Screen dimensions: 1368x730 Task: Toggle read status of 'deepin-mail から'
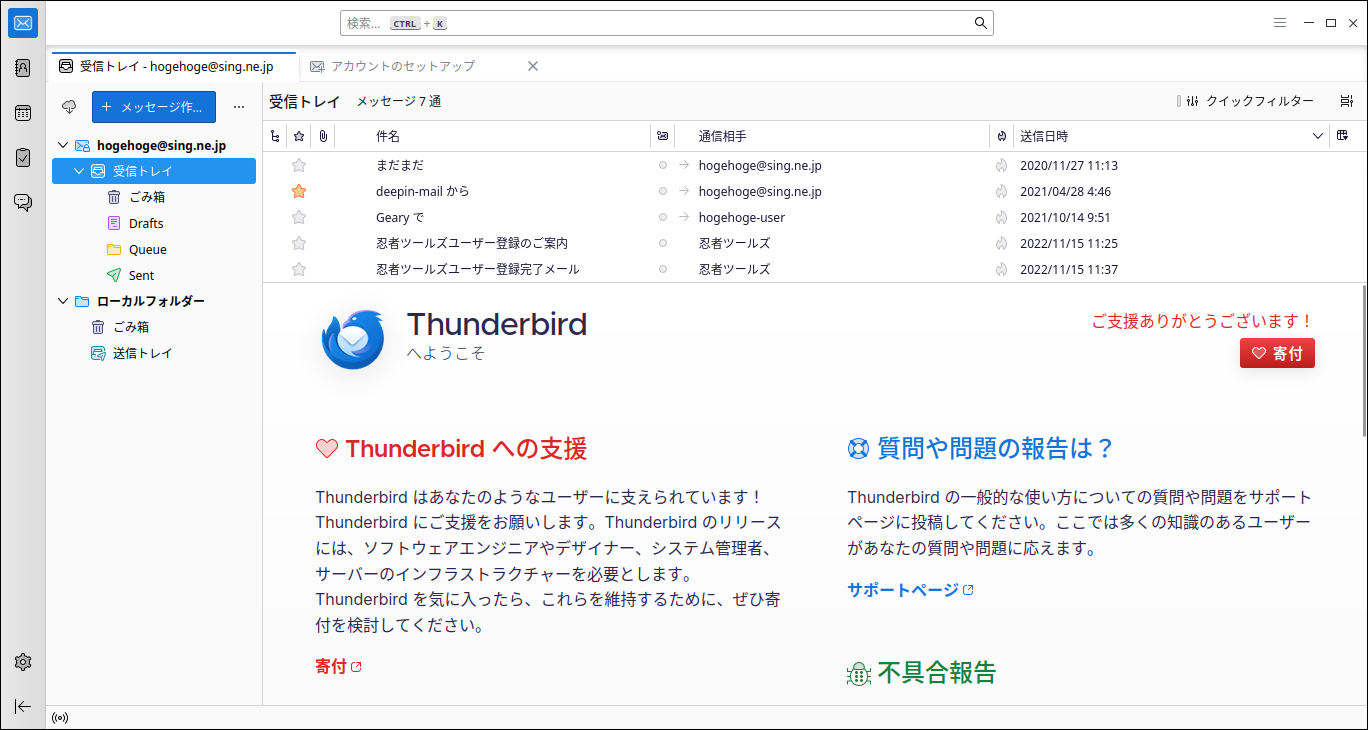[662, 191]
